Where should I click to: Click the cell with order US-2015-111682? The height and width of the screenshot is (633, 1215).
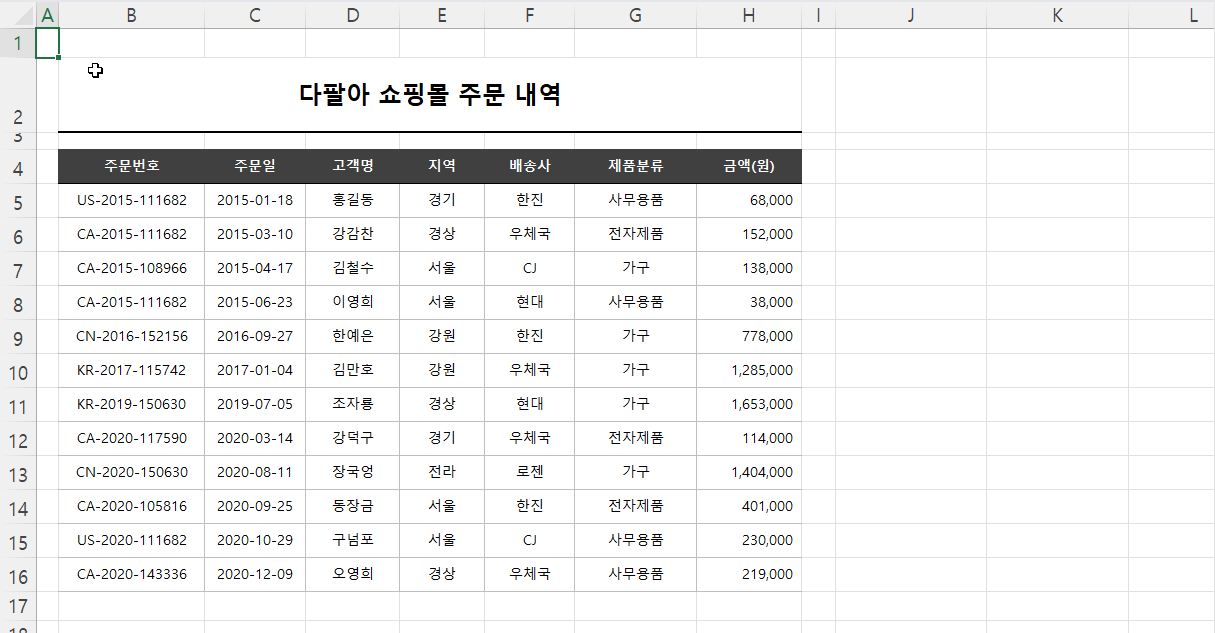[131, 200]
